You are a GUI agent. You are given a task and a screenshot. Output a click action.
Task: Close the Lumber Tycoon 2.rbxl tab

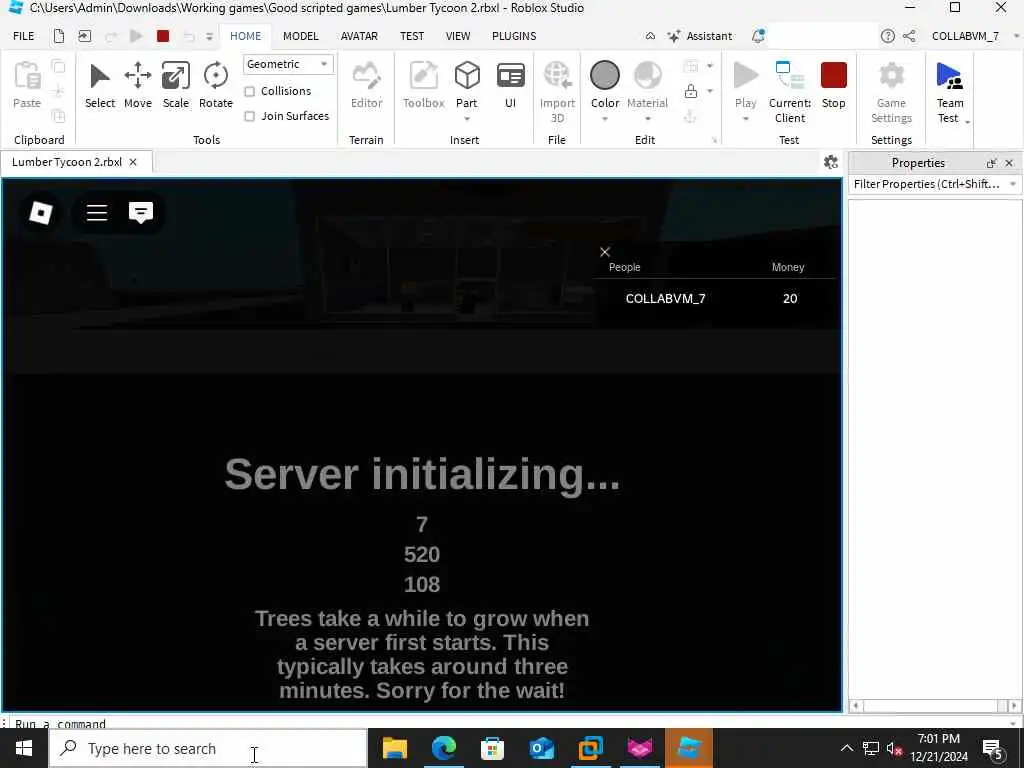(133, 162)
